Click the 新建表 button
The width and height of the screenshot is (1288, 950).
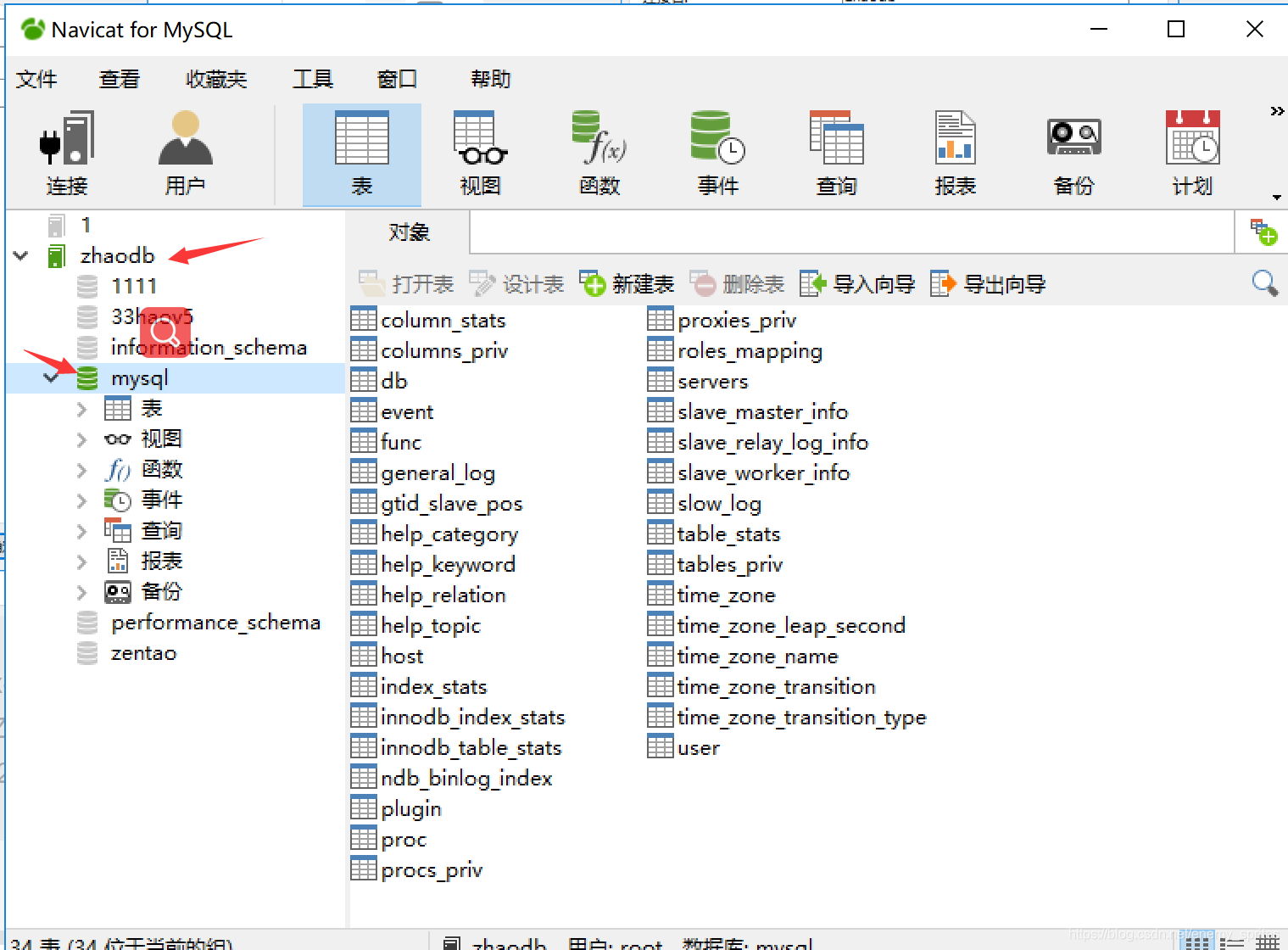[627, 284]
